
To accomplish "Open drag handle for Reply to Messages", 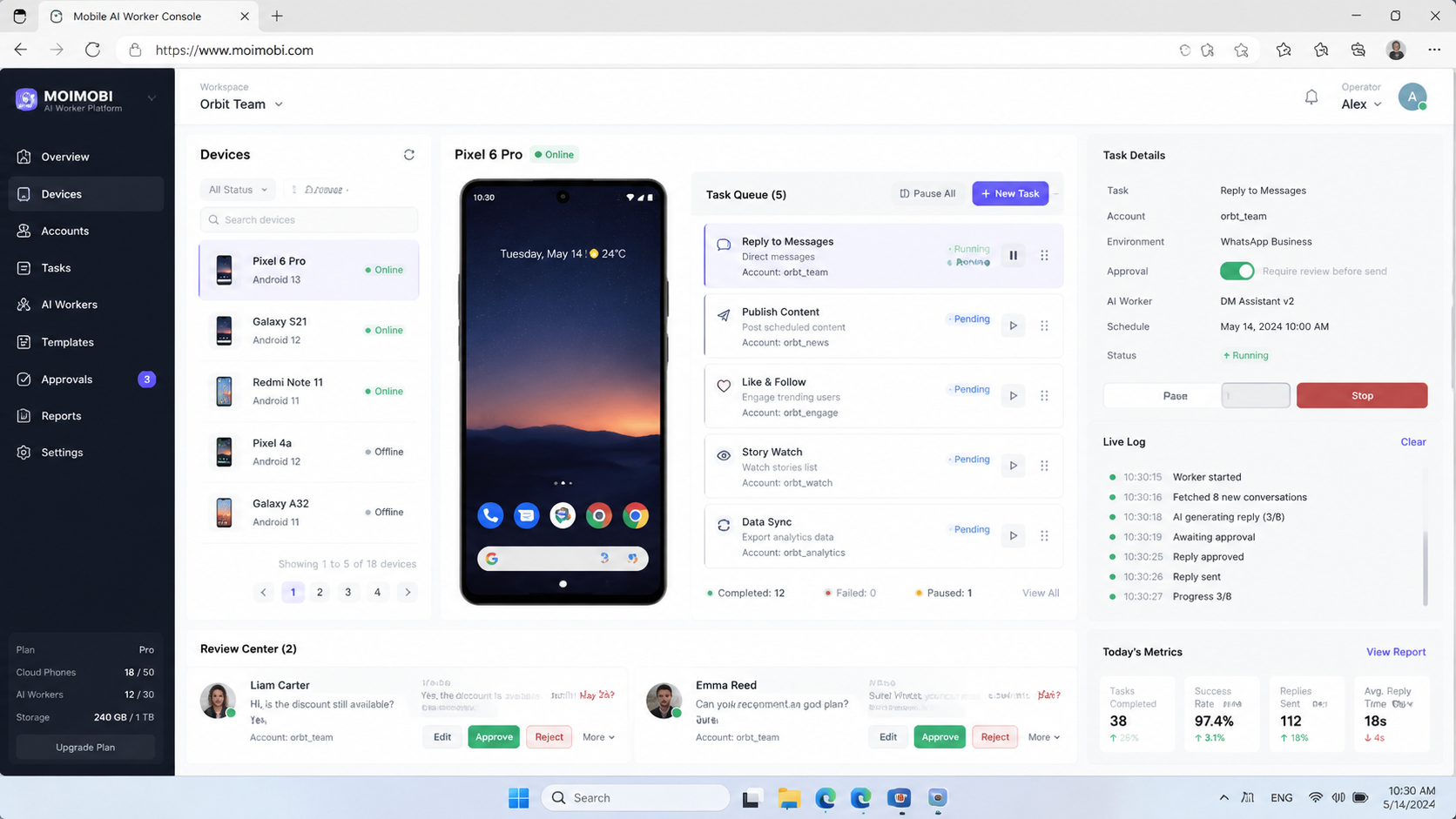I will click(1044, 256).
